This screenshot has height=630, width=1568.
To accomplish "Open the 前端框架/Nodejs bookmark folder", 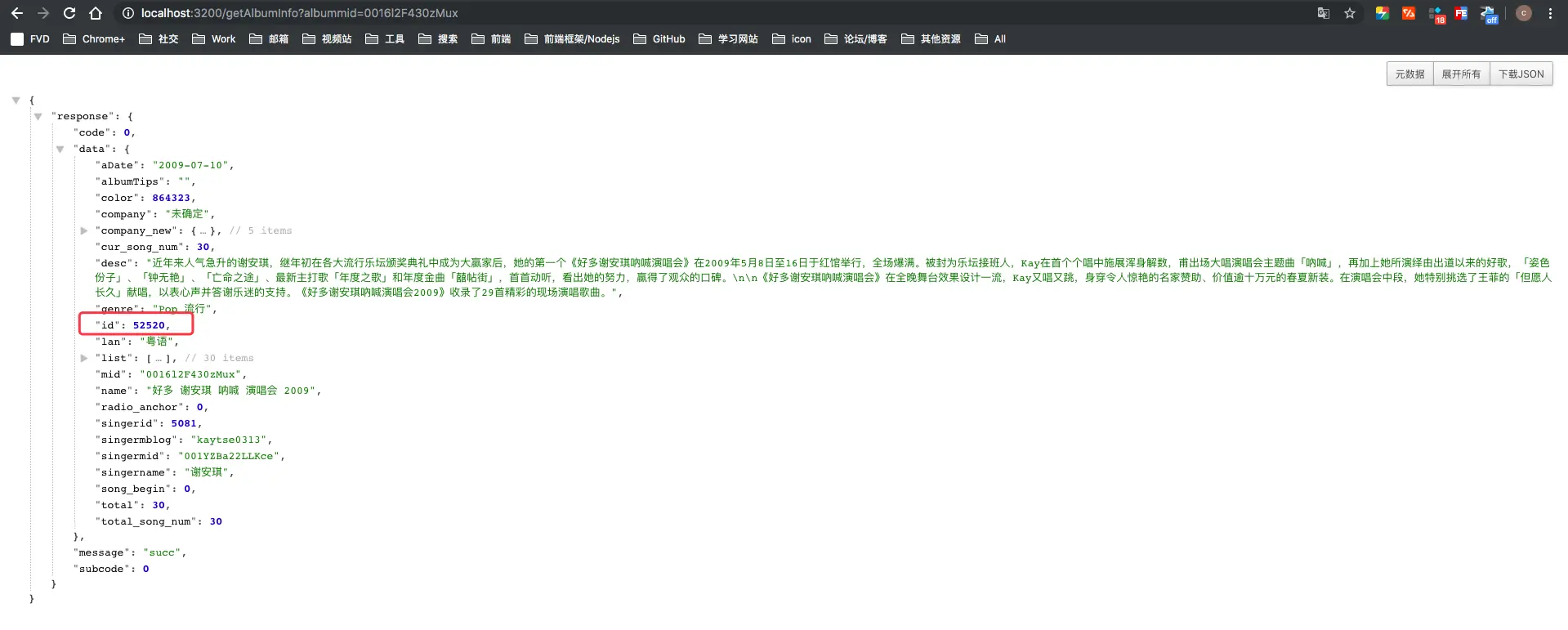I will tap(572, 38).
